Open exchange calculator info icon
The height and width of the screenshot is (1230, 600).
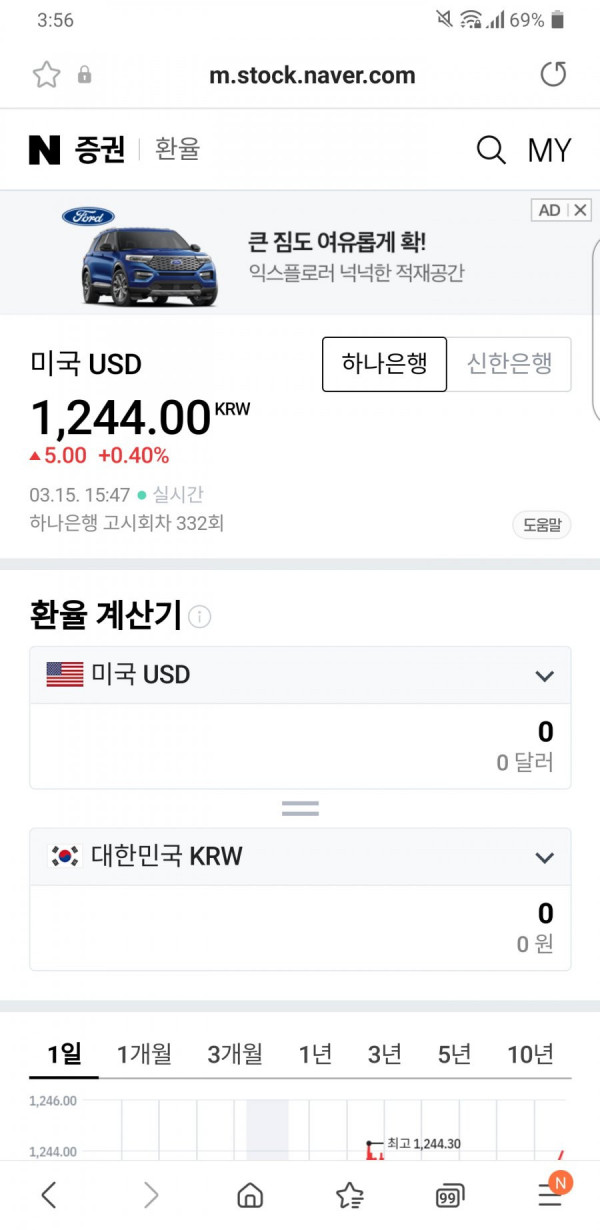point(199,616)
